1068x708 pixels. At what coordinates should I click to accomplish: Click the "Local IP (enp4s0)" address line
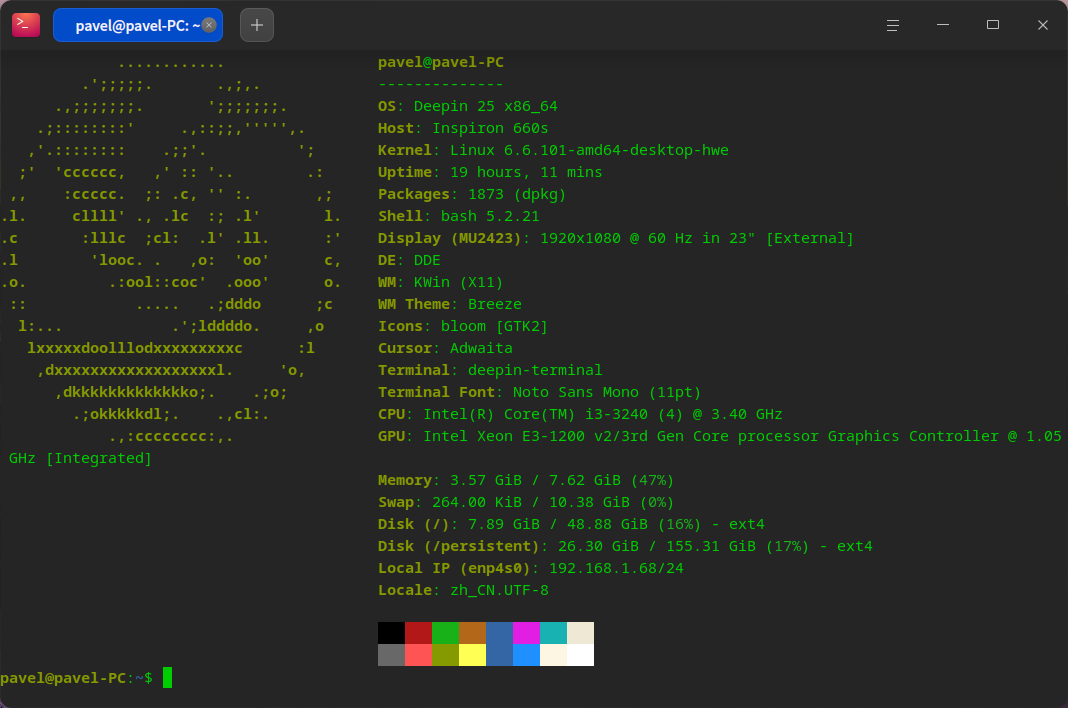click(x=531, y=568)
